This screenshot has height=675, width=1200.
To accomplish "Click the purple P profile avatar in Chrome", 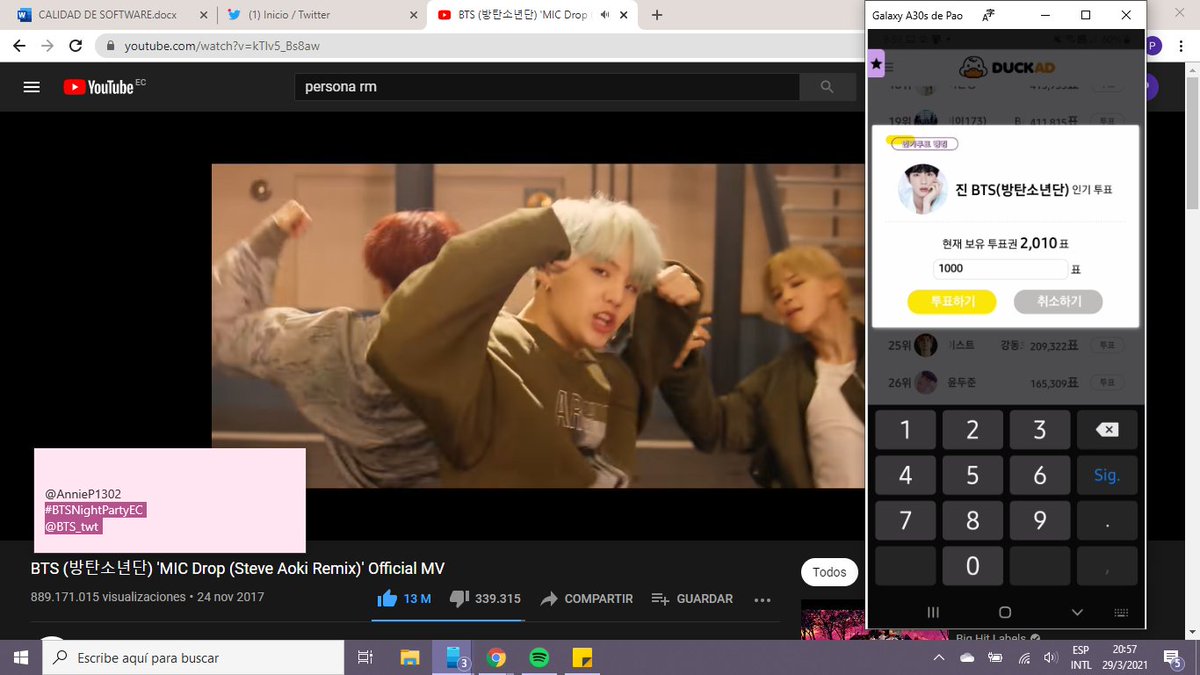I will pos(1152,46).
